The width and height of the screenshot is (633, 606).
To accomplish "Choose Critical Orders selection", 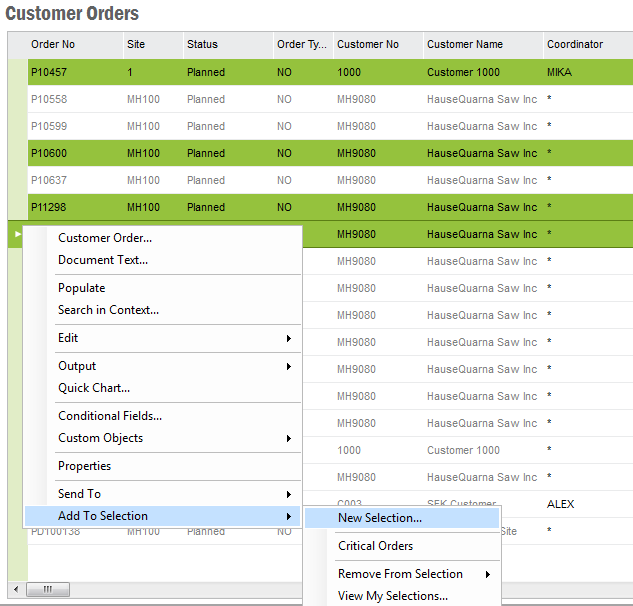I will [x=376, y=546].
